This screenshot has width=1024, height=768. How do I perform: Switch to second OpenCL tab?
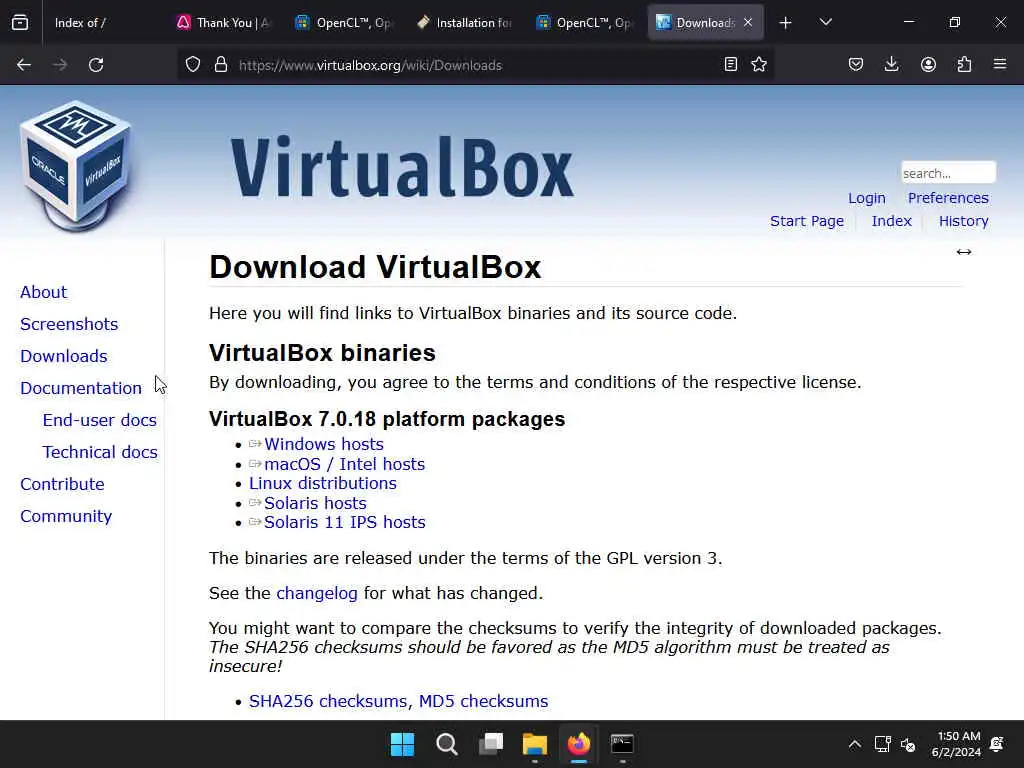pyautogui.click(x=584, y=23)
